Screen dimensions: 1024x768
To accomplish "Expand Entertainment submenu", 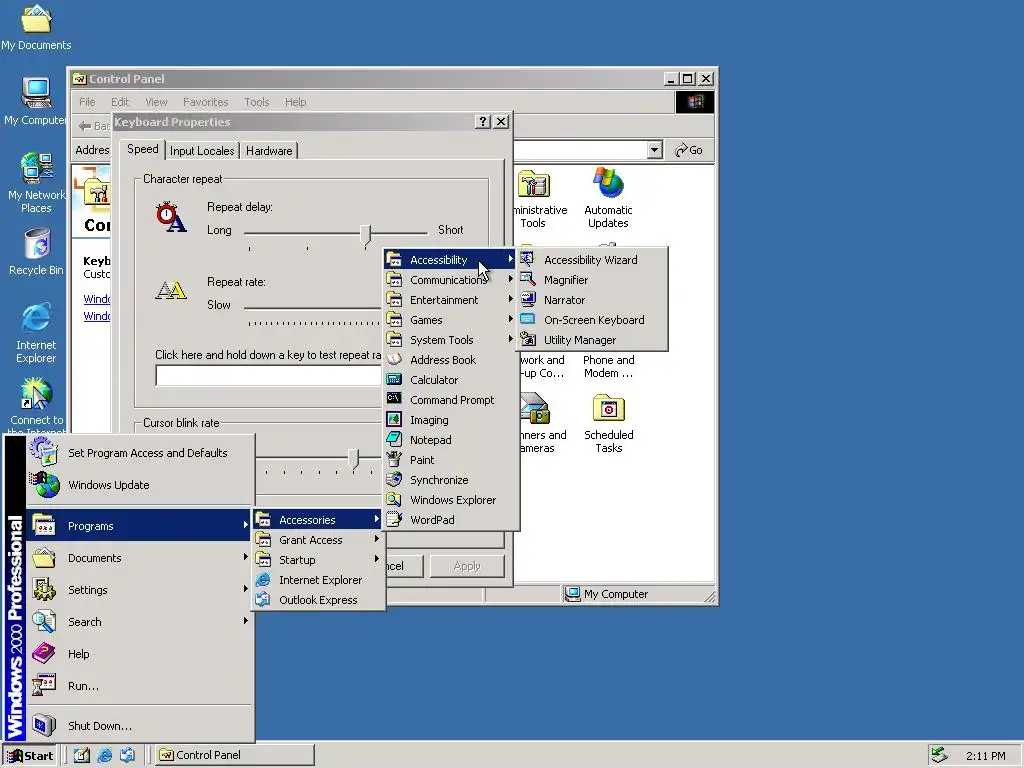I will pyautogui.click(x=451, y=300).
